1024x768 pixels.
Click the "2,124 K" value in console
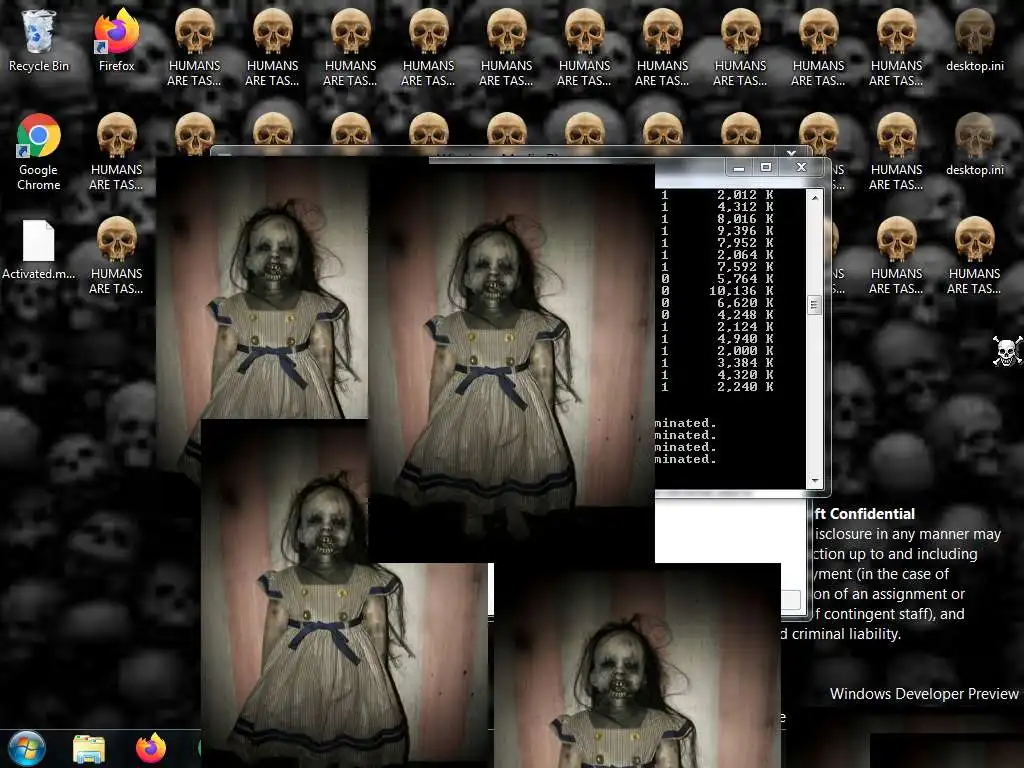pos(745,327)
